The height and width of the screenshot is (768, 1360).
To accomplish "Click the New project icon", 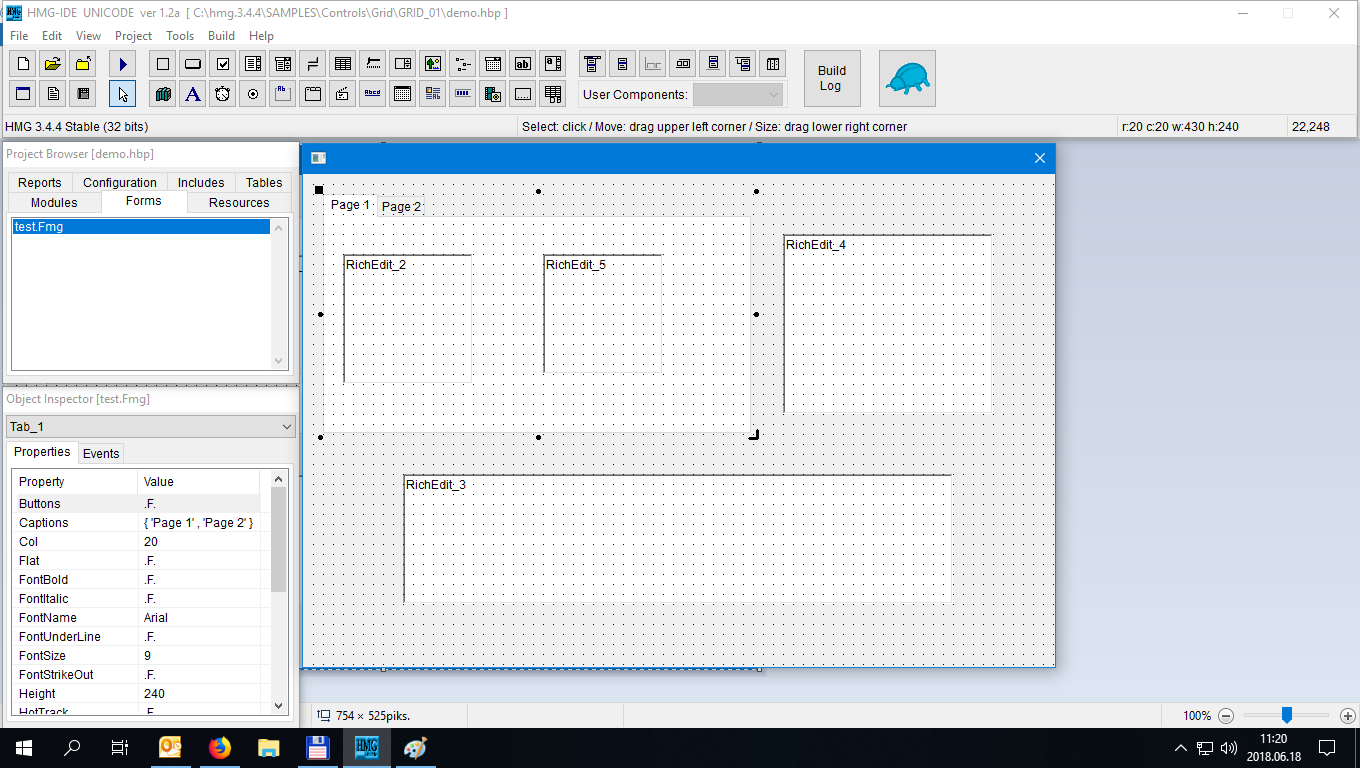I will 23,64.
